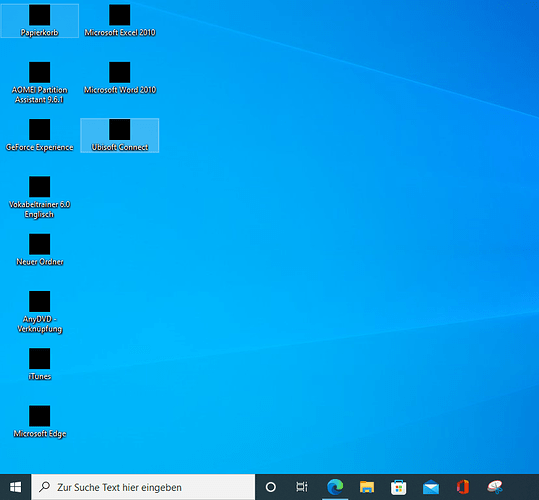This screenshot has height=500, width=539.
Task: Open Microsoft Store from the taskbar
Action: pyautogui.click(x=398, y=487)
